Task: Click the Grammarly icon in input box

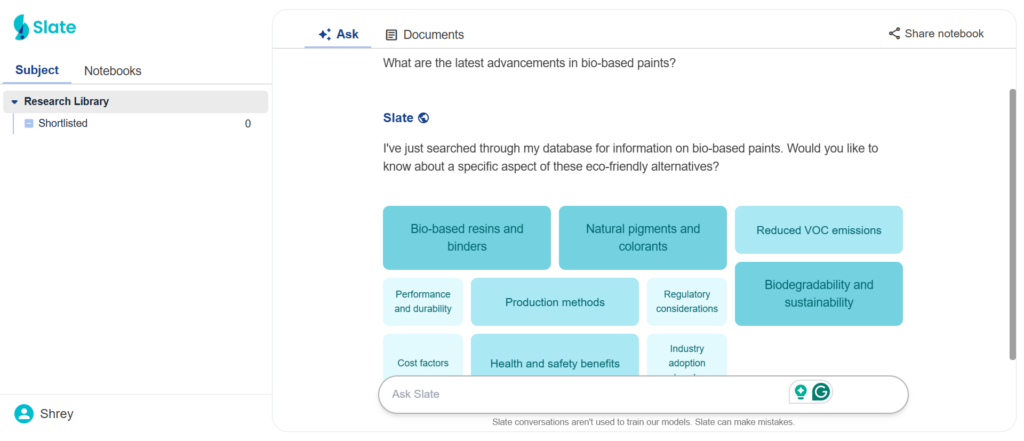Action: coord(821,393)
